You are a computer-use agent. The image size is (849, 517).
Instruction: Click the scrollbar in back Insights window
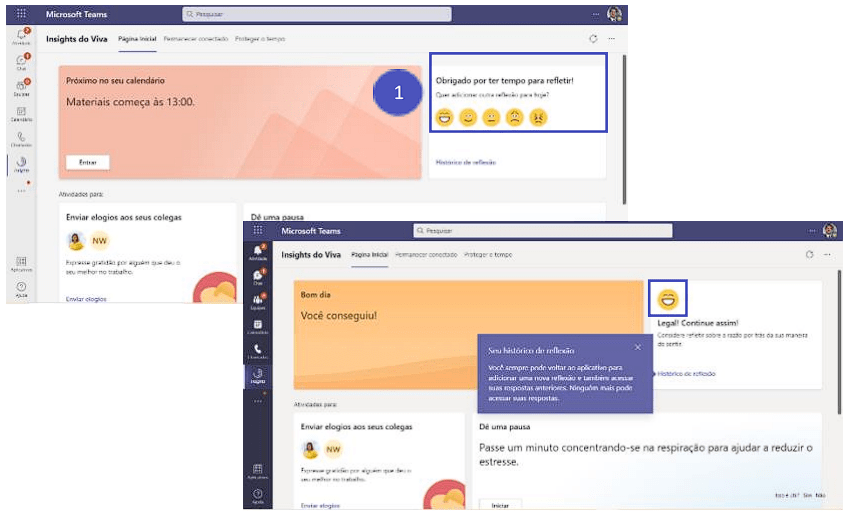[x=624, y=129]
